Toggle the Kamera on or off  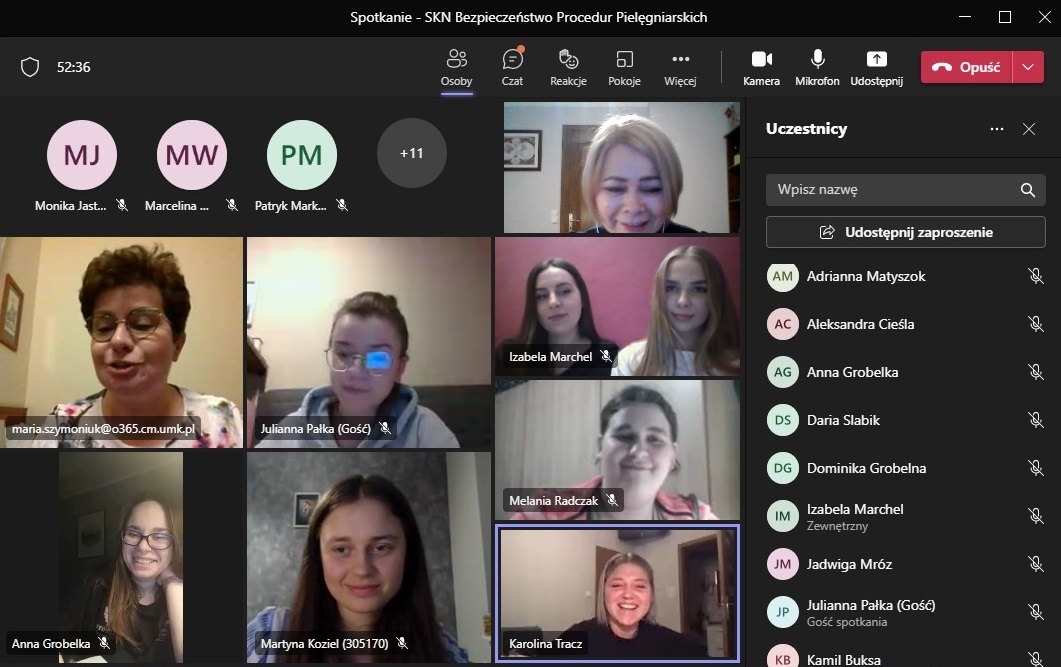click(761, 67)
